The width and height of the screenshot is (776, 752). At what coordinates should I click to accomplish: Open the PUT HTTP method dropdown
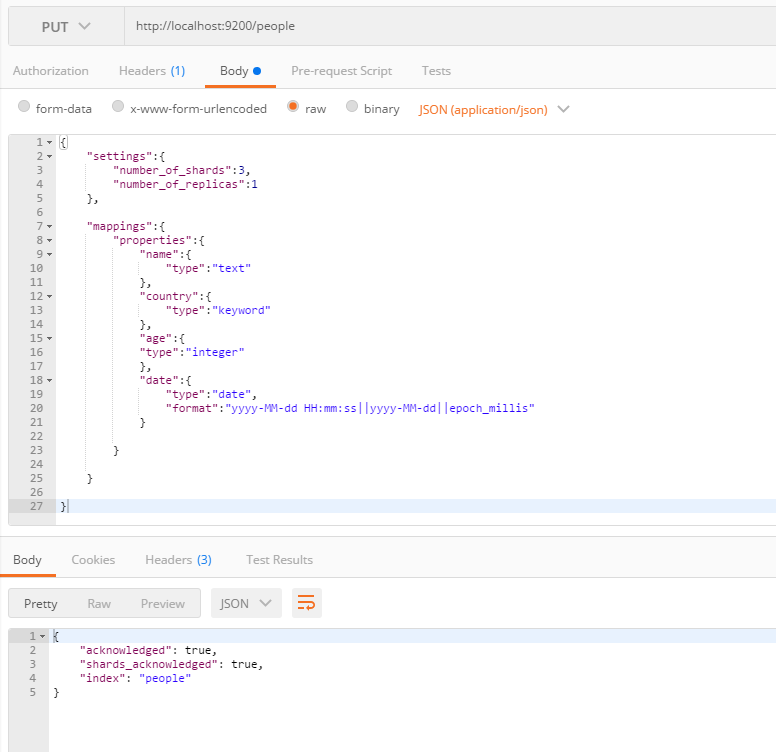(x=66, y=26)
